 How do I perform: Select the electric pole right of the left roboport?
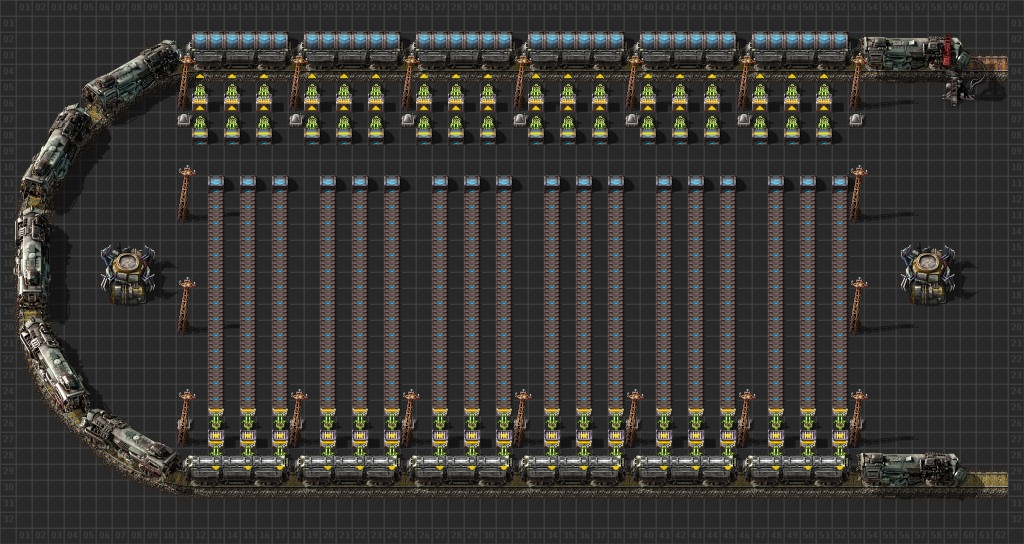coord(185,305)
